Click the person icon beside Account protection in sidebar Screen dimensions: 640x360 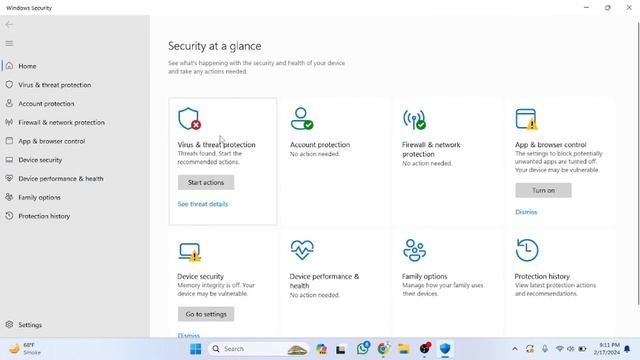(x=9, y=103)
